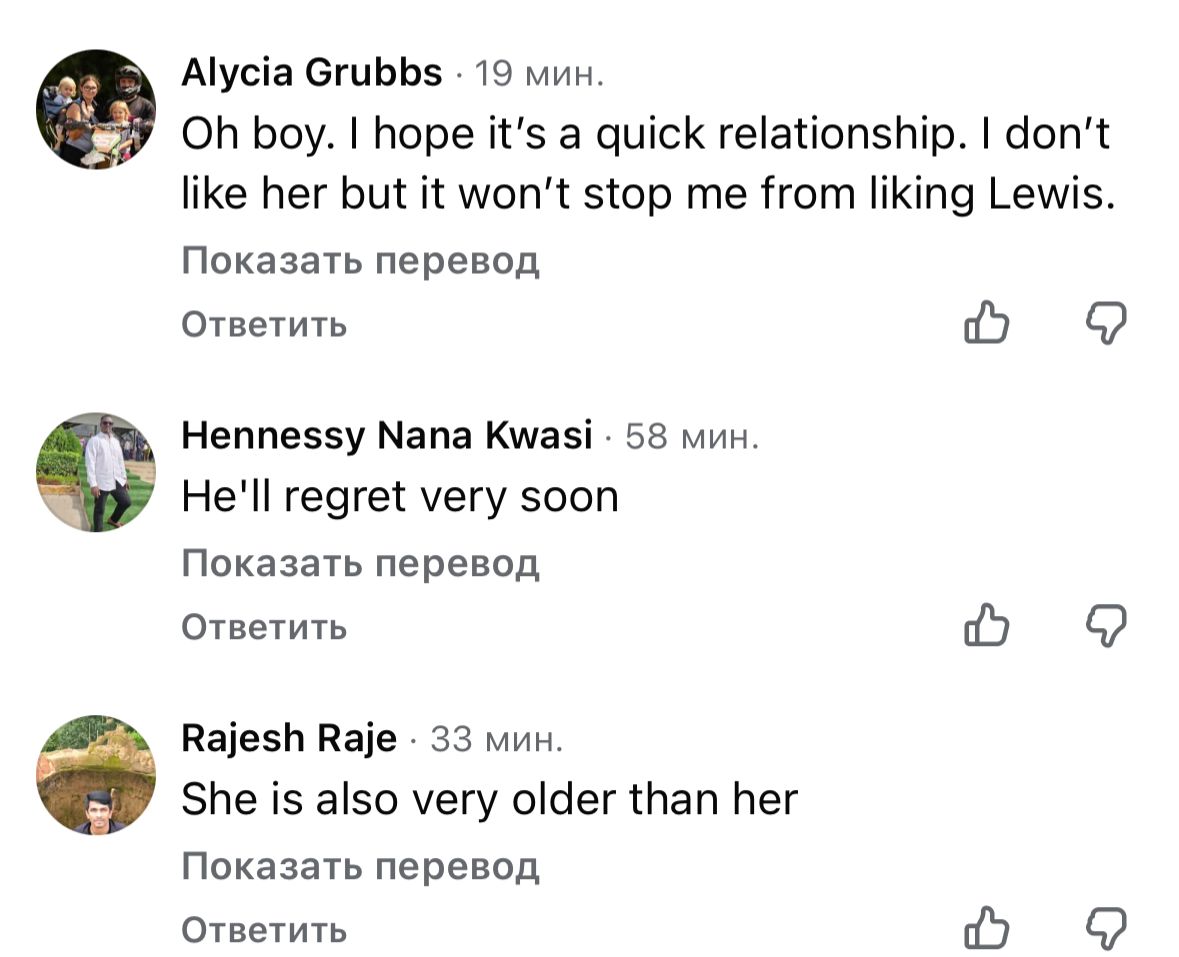1179x957 pixels.
Task: Reply to Rajesh Raje via Ответить
Action: pyautogui.click(x=264, y=930)
